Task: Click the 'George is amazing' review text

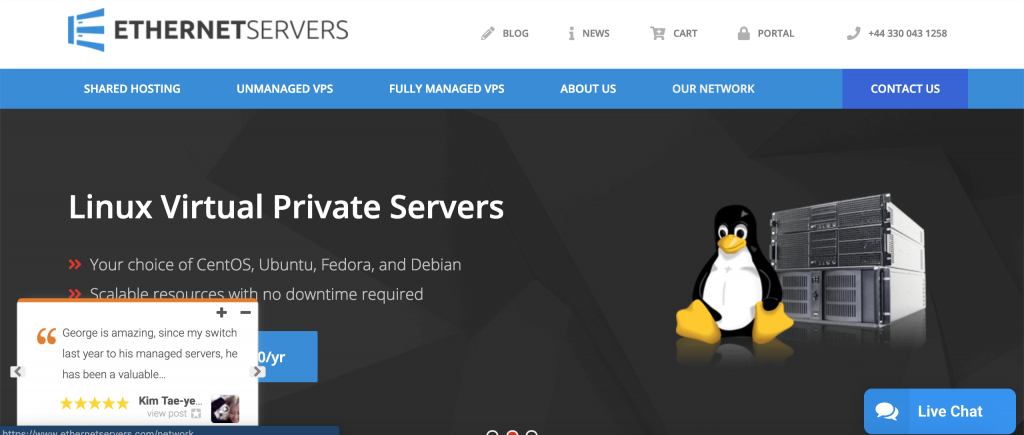Action: tap(150, 353)
